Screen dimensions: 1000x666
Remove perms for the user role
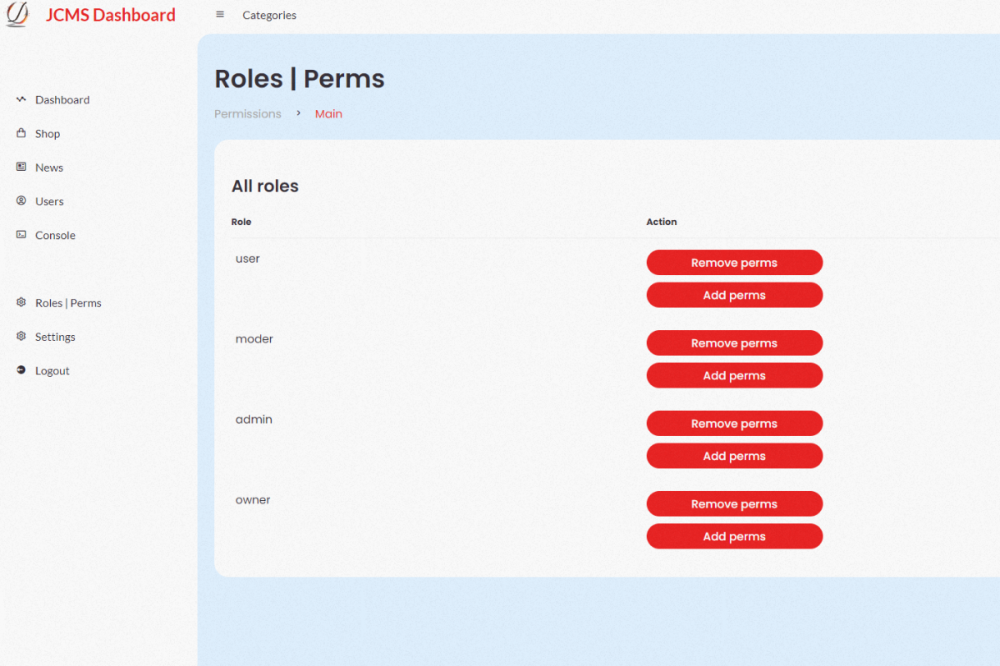tap(734, 263)
